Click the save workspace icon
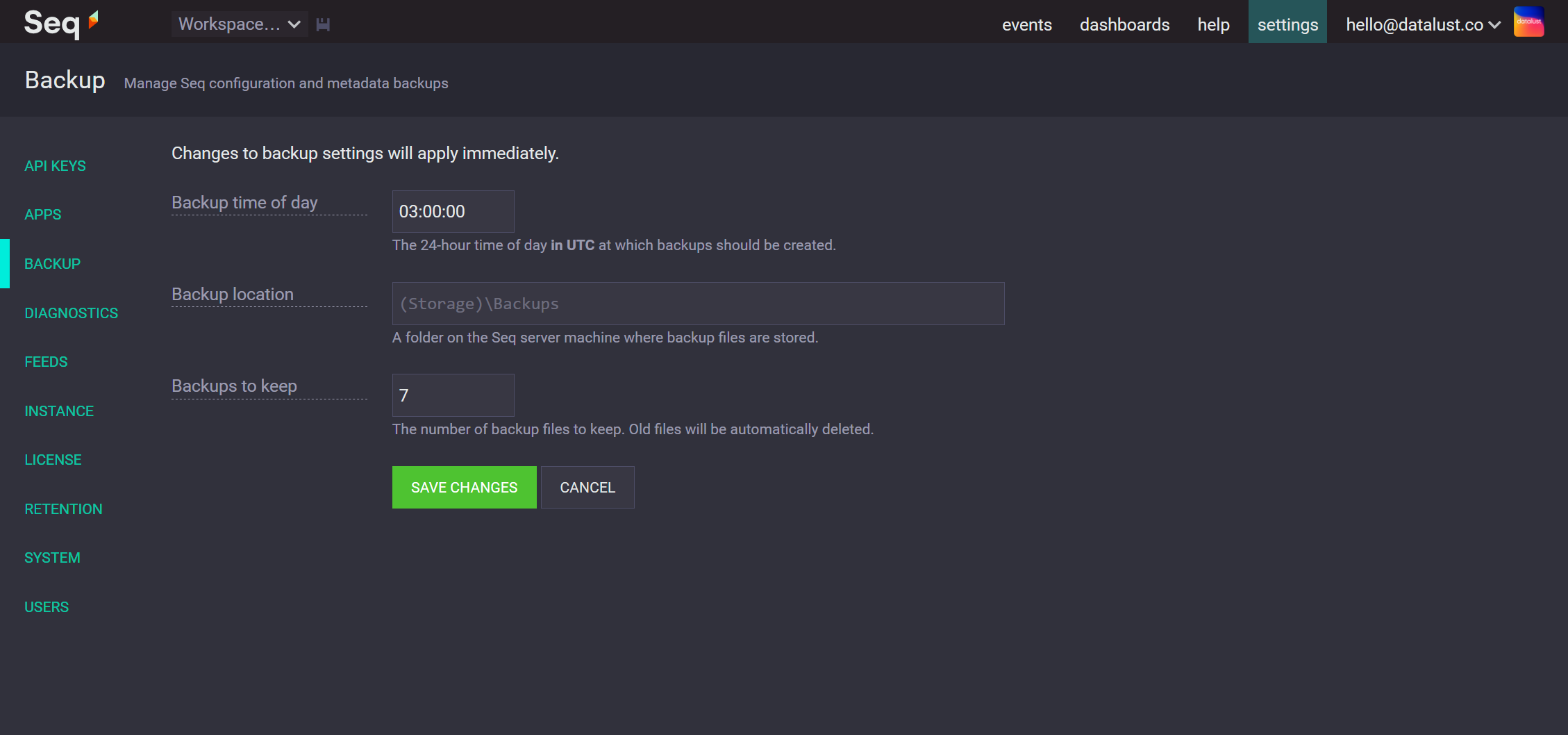Screen dimensions: 1568x735 (x=323, y=24)
